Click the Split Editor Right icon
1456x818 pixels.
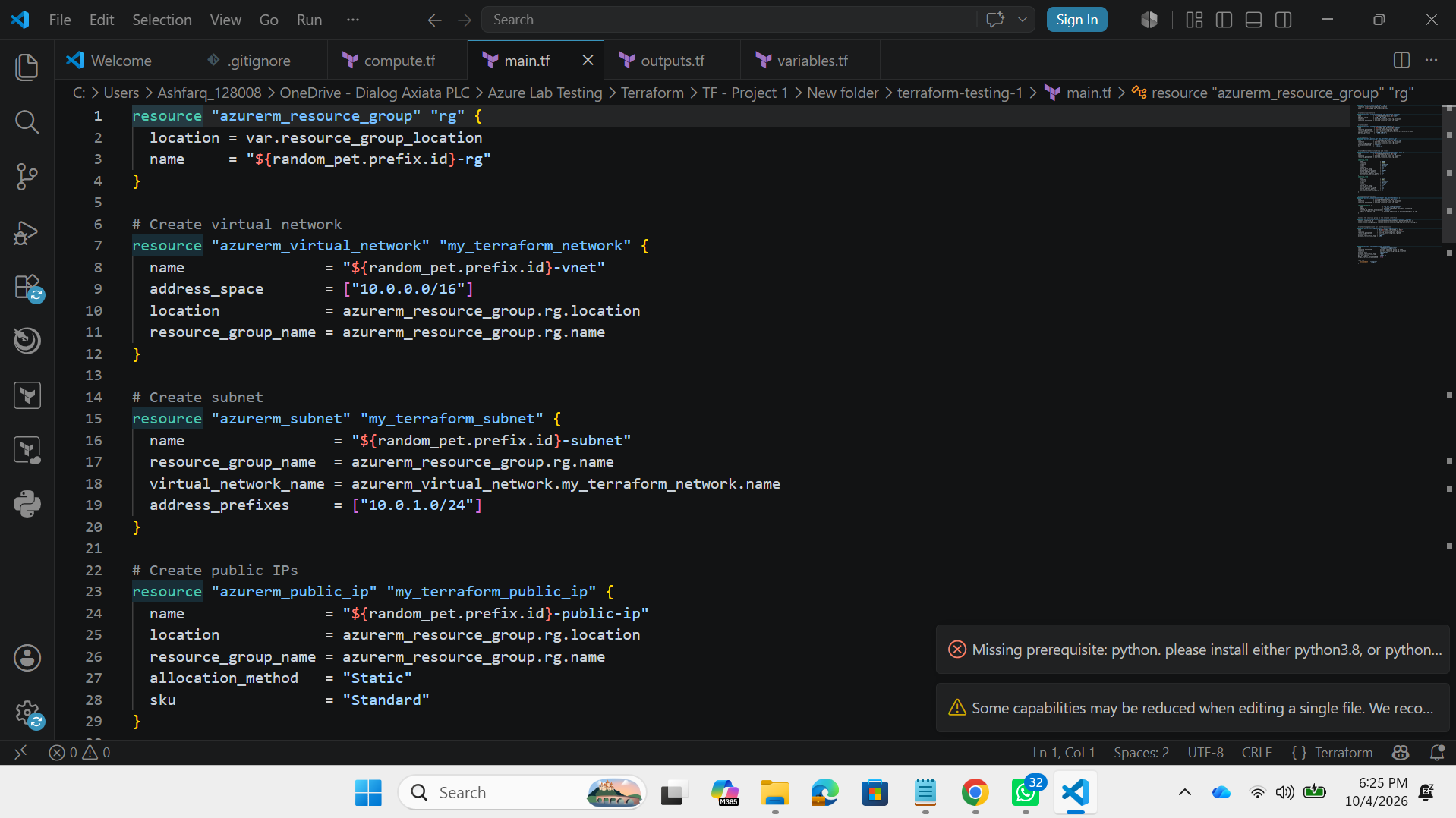1401,60
